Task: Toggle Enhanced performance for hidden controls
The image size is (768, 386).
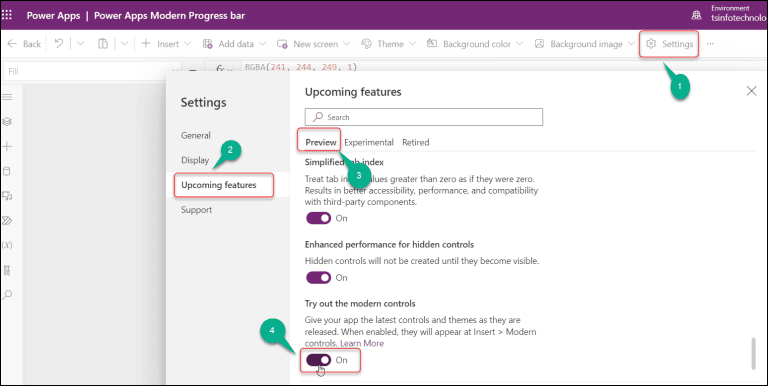Action: pos(319,278)
